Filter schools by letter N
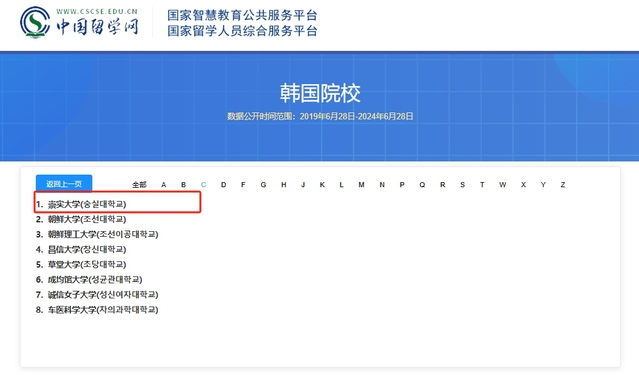639x375 pixels. pos(382,185)
